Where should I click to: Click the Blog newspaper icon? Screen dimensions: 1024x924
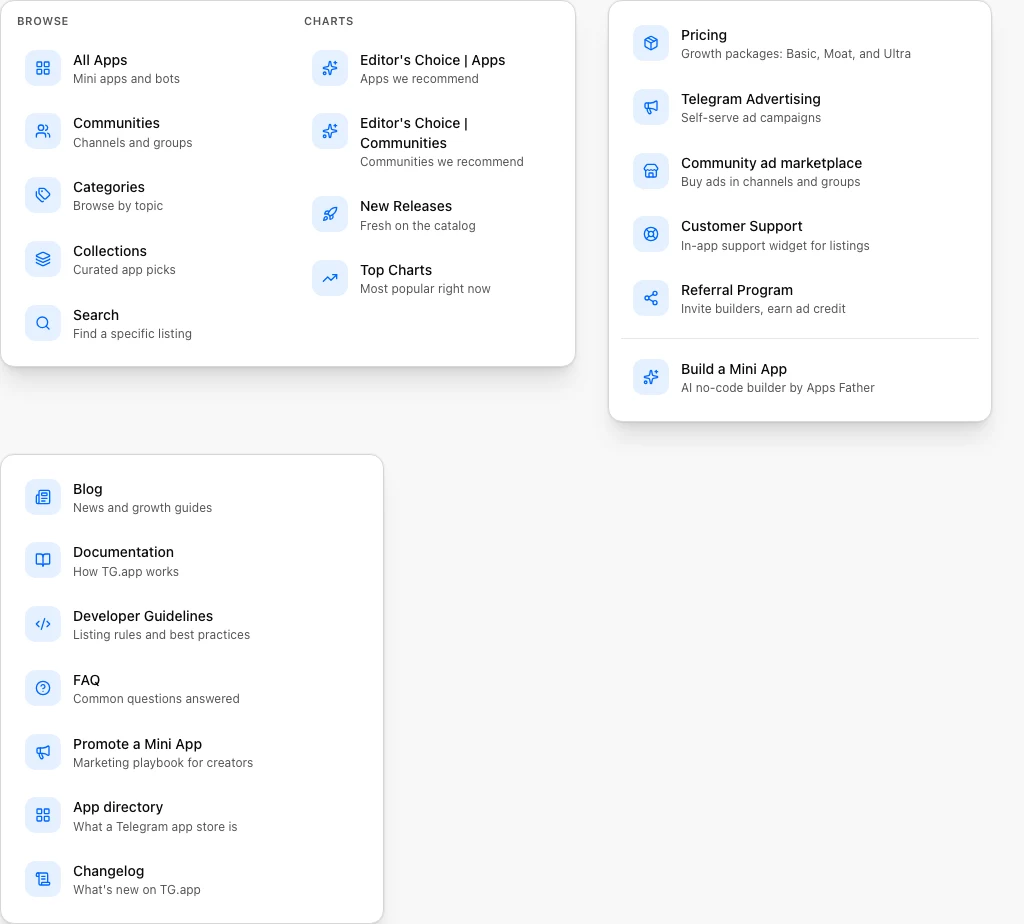tap(43, 498)
